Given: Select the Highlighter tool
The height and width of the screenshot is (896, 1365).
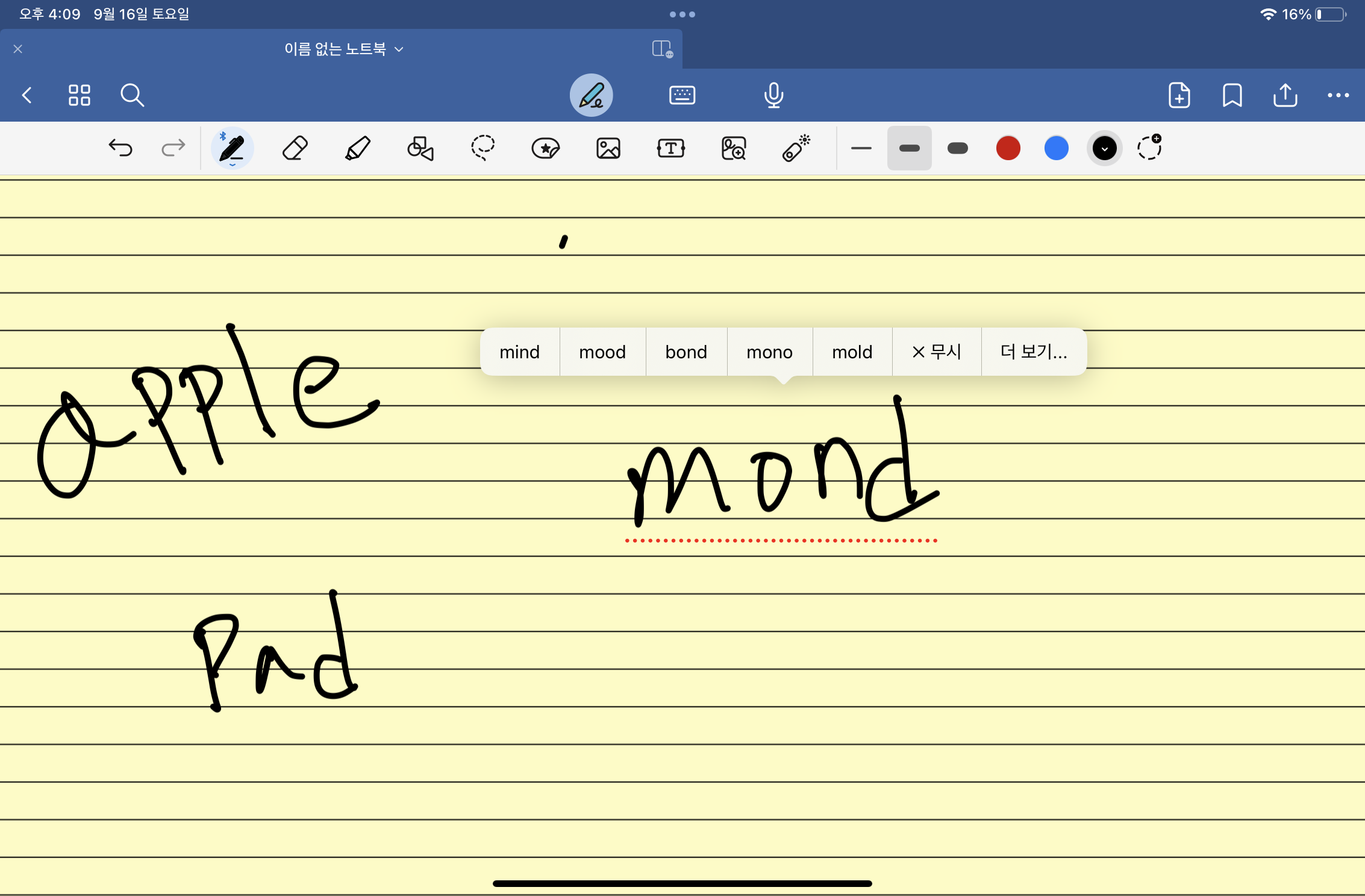Looking at the screenshot, I should 357,148.
